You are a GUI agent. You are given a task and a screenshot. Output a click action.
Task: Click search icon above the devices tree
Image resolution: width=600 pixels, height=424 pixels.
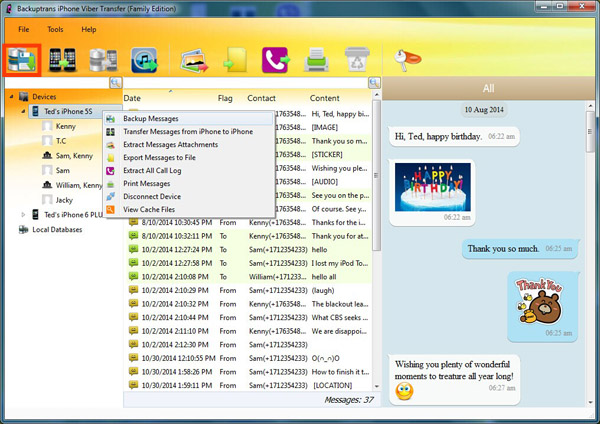pos(115,82)
